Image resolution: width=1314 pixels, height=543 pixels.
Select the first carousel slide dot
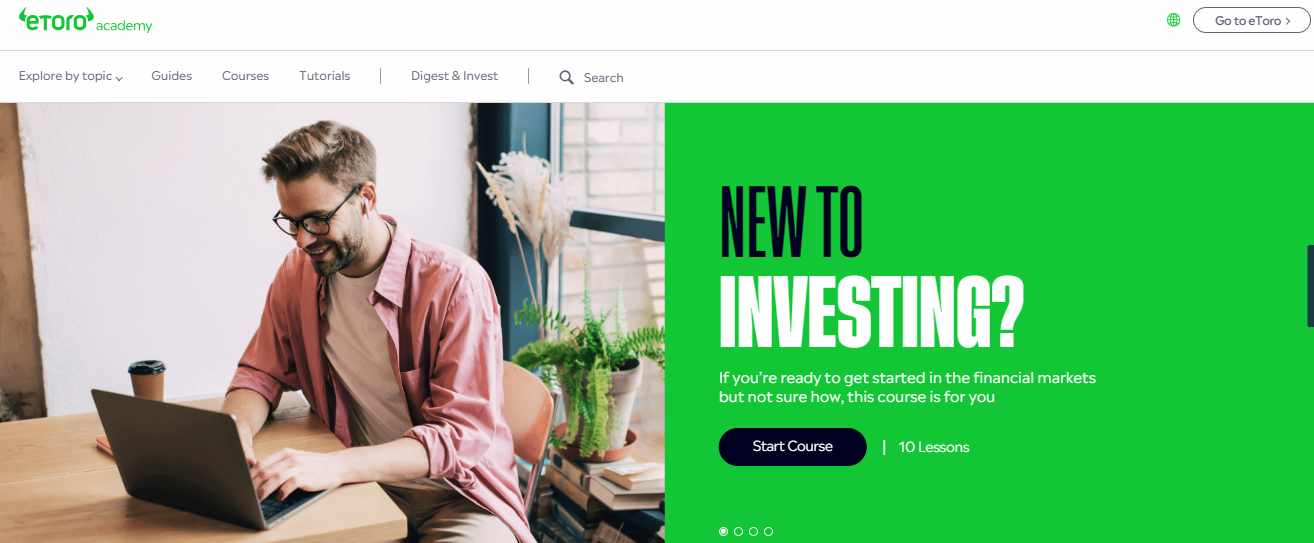(x=723, y=532)
